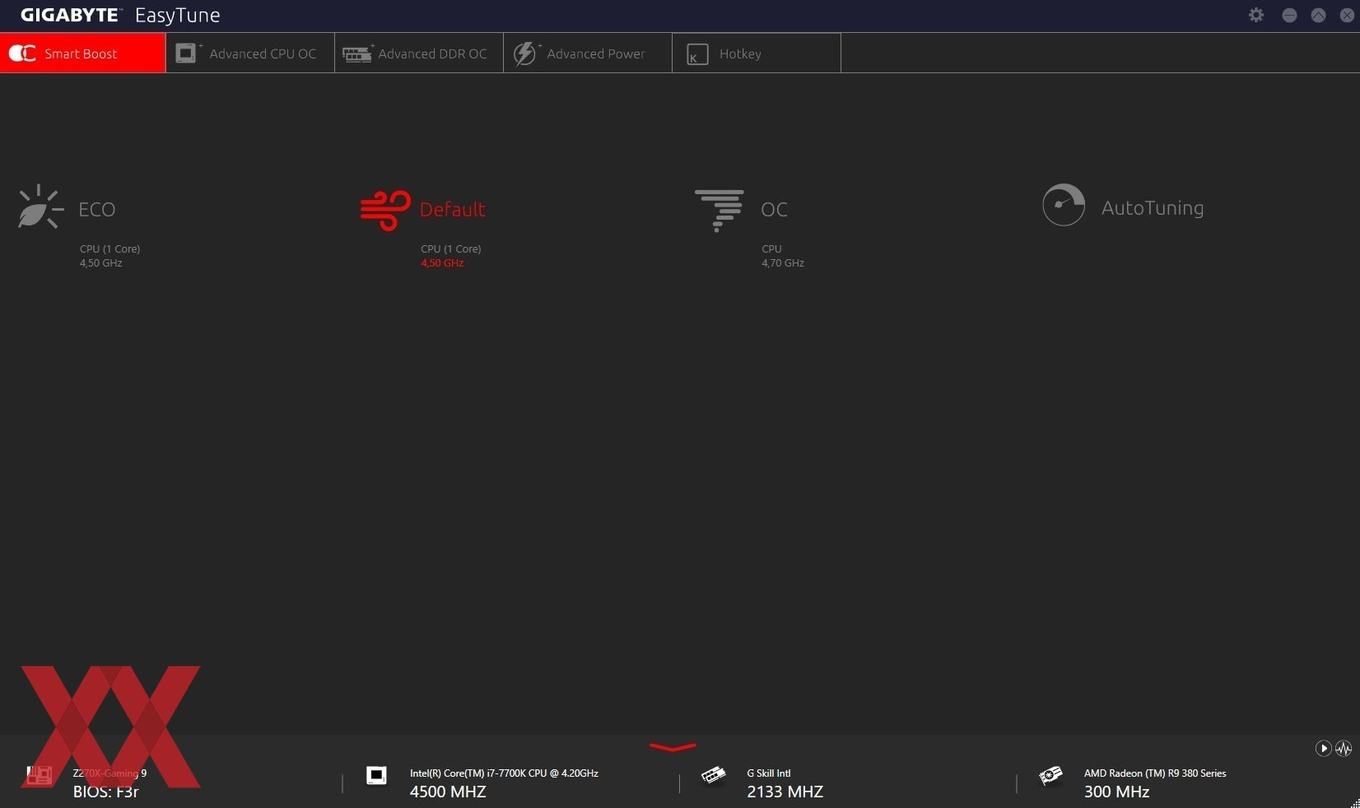Image resolution: width=1360 pixels, height=808 pixels.
Task: Click the CPU chip icon in status bar
Action: coord(376,775)
